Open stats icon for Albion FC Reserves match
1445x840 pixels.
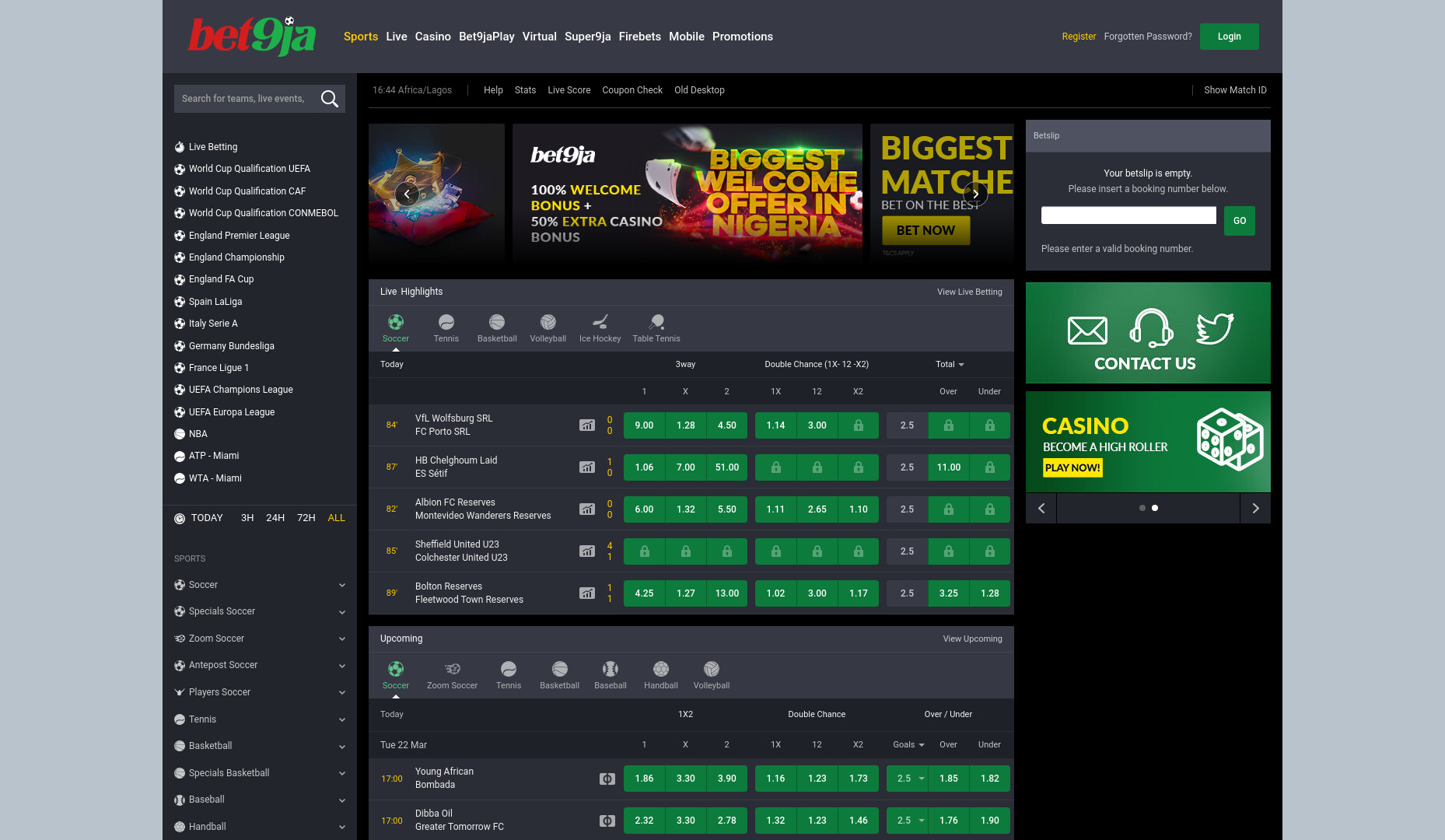coord(587,509)
